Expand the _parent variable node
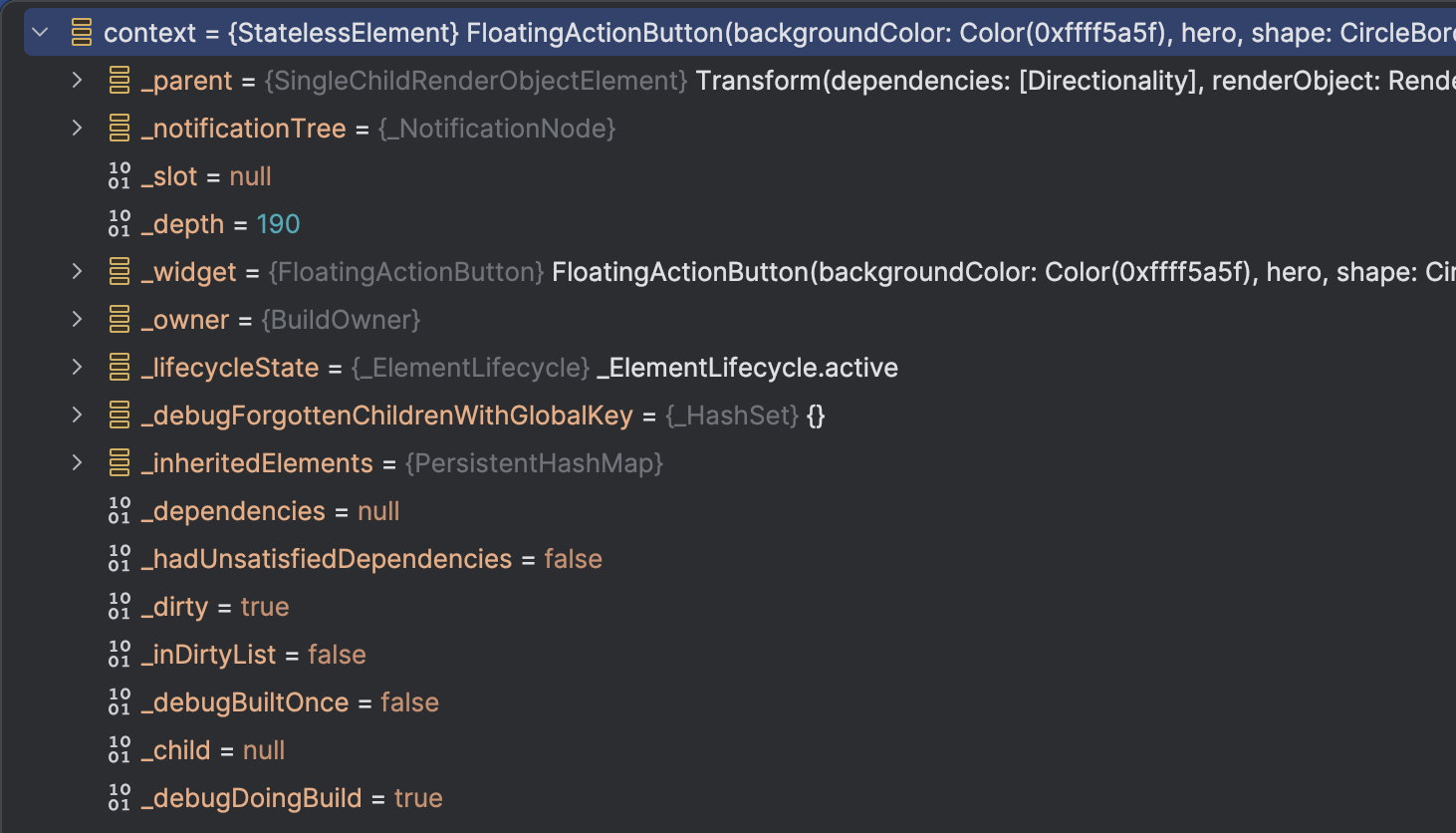 pos(78,80)
